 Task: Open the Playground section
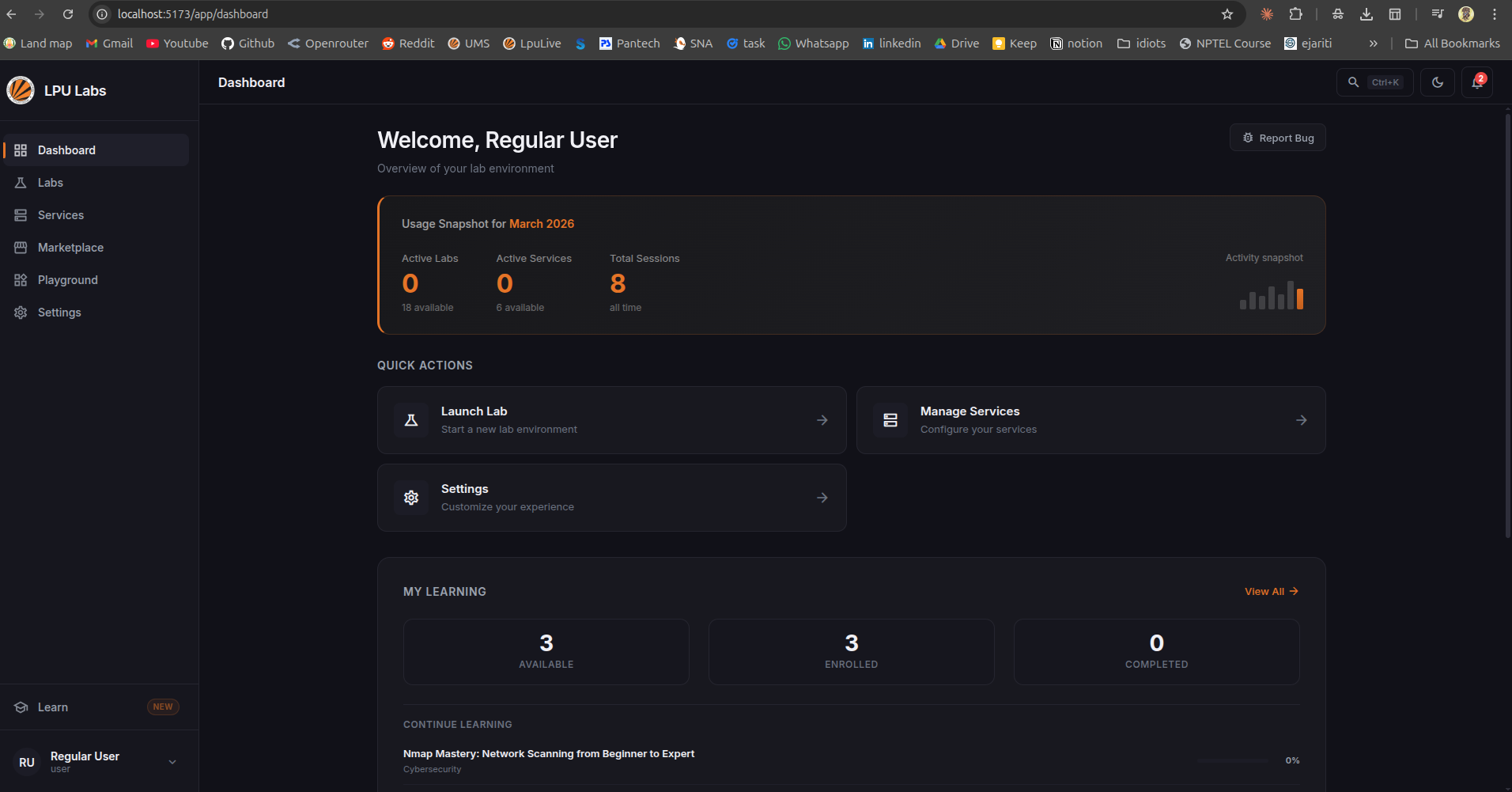(21, 279)
